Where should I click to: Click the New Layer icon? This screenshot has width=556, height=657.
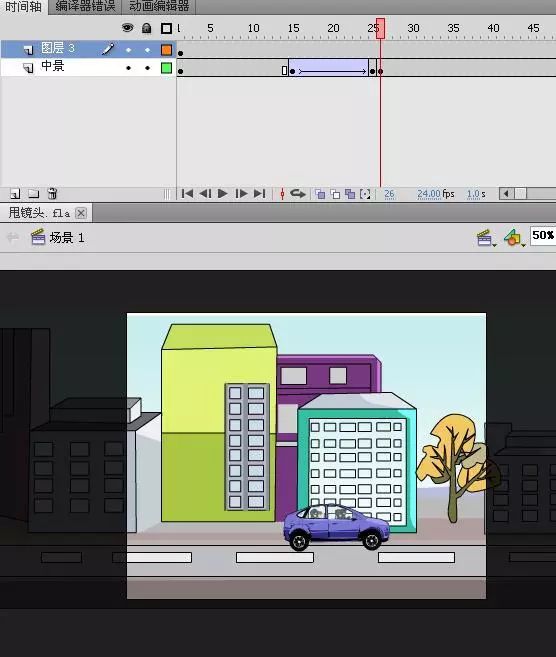(x=15, y=194)
